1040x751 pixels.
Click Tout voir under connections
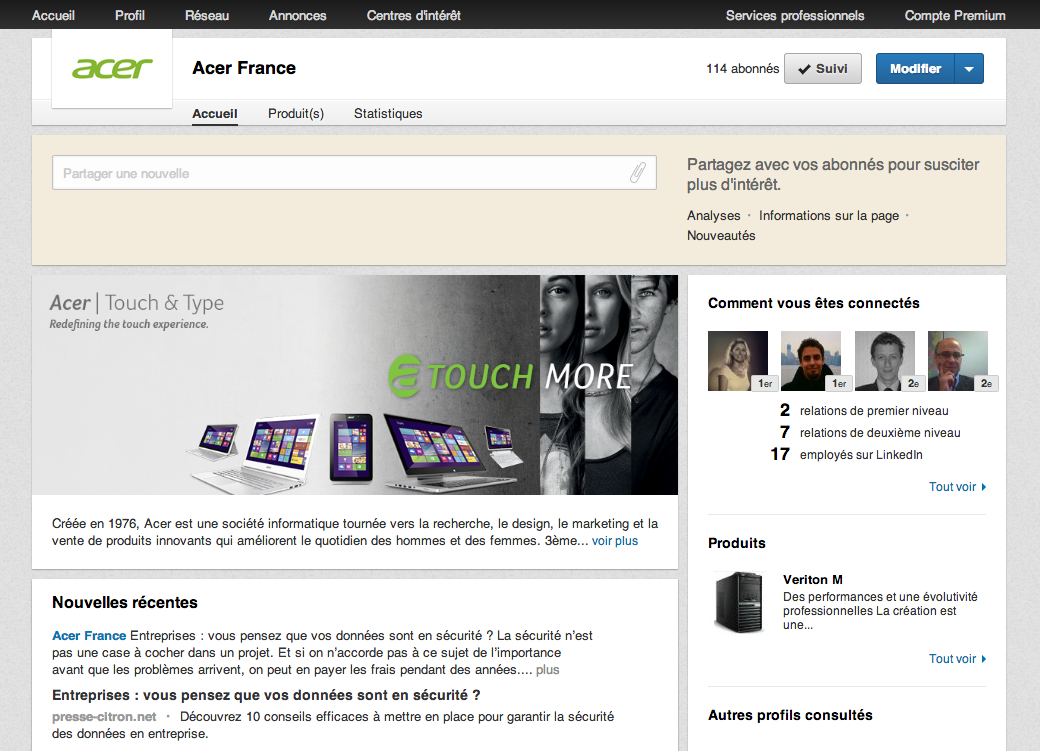click(x=957, y=487)
